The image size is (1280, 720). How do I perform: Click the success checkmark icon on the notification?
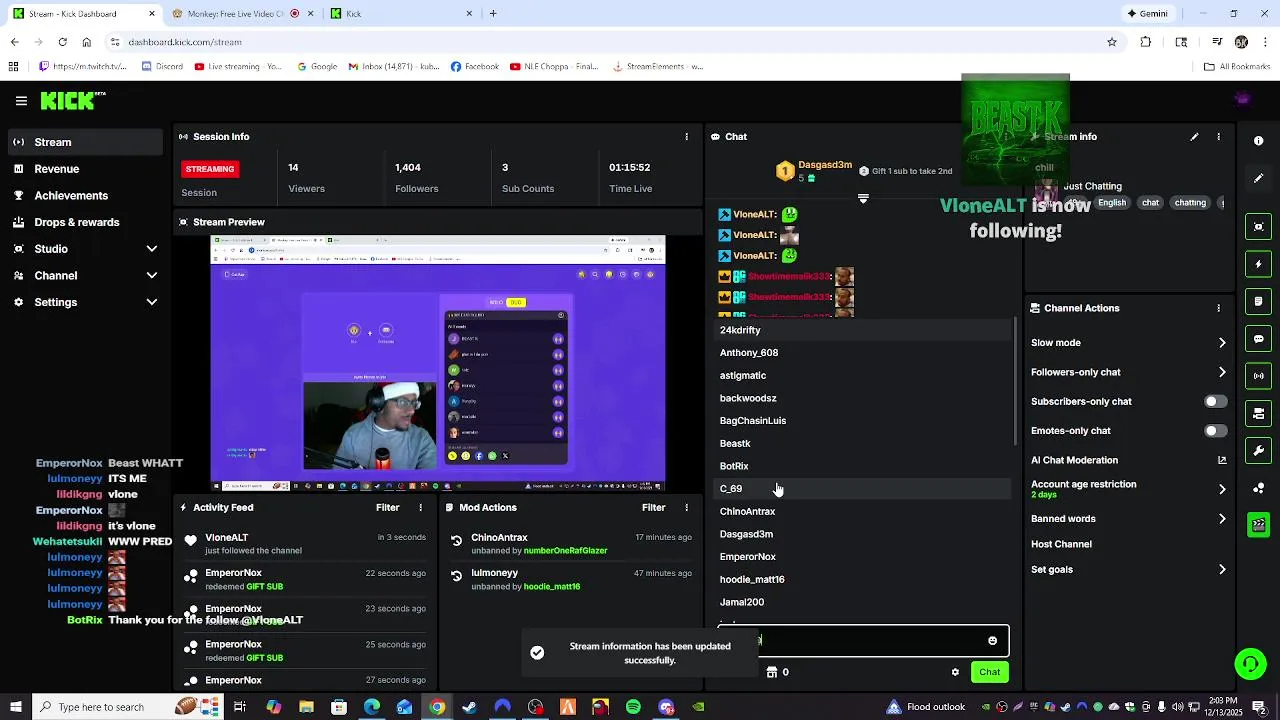537,653
